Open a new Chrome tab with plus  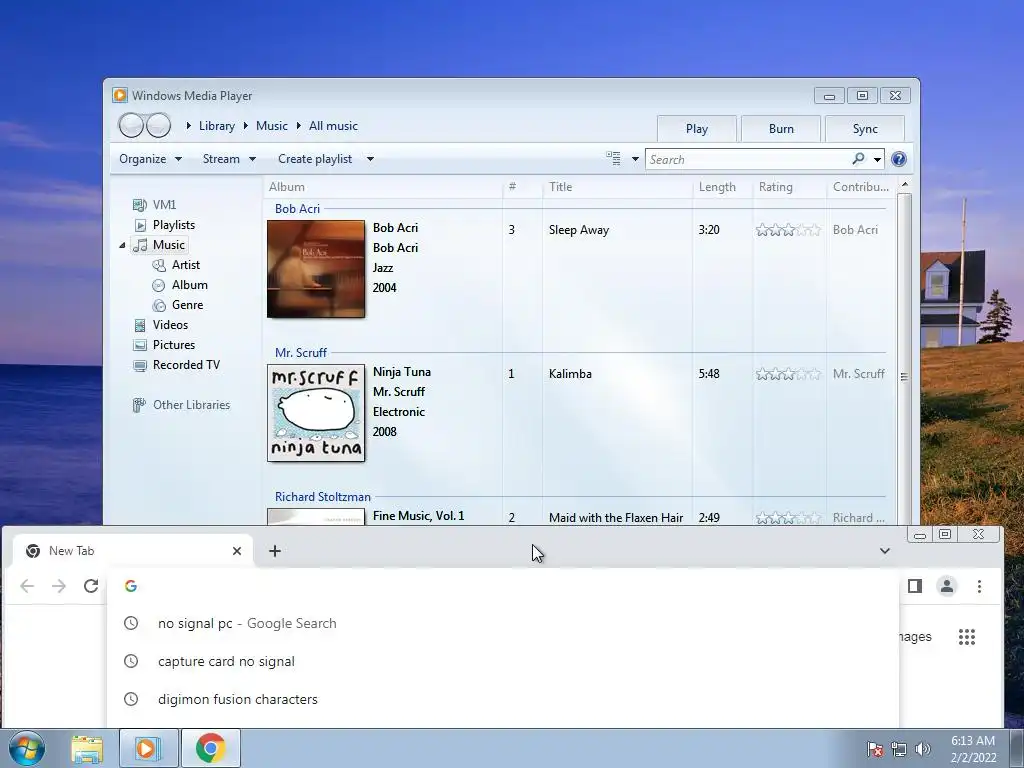275,551
